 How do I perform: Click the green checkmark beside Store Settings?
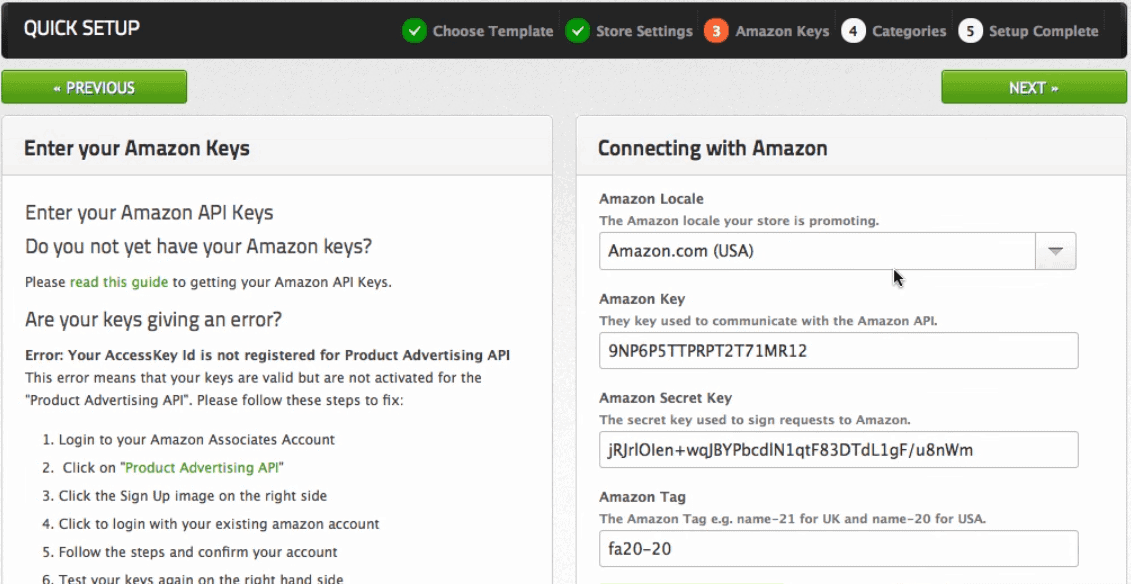coord(578,31)
